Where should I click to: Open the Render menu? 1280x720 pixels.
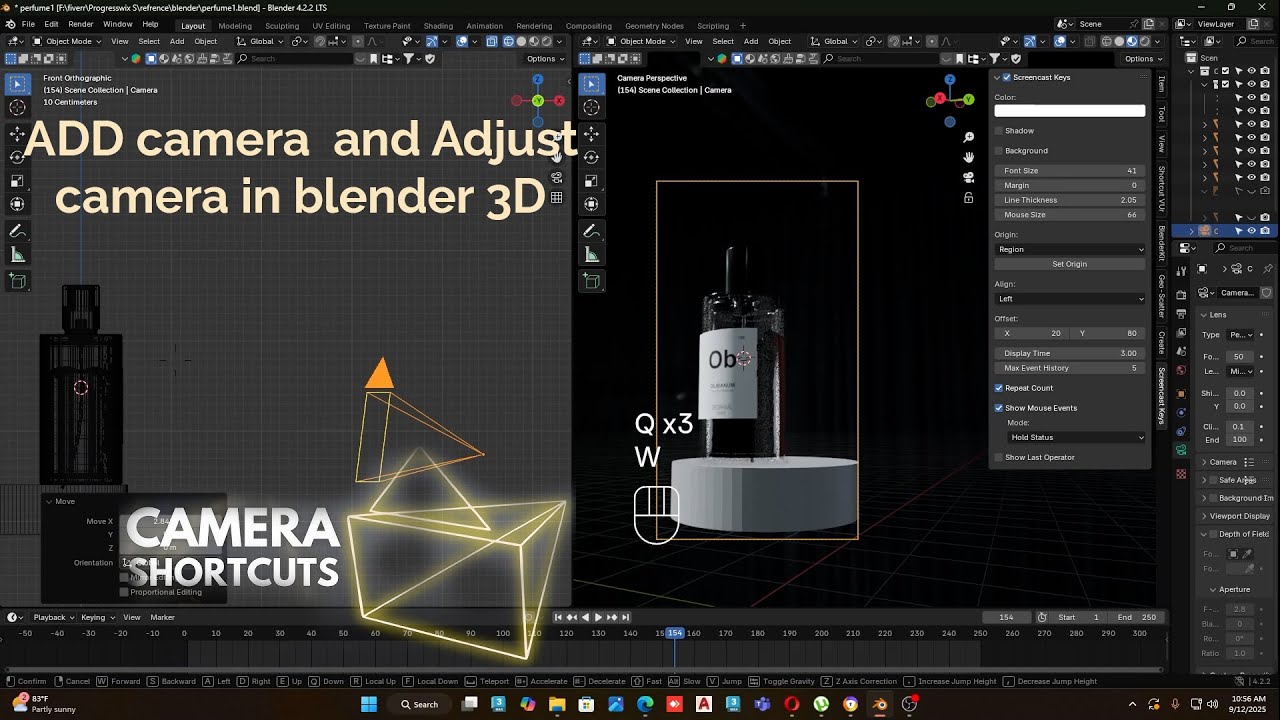pos(81,24)
